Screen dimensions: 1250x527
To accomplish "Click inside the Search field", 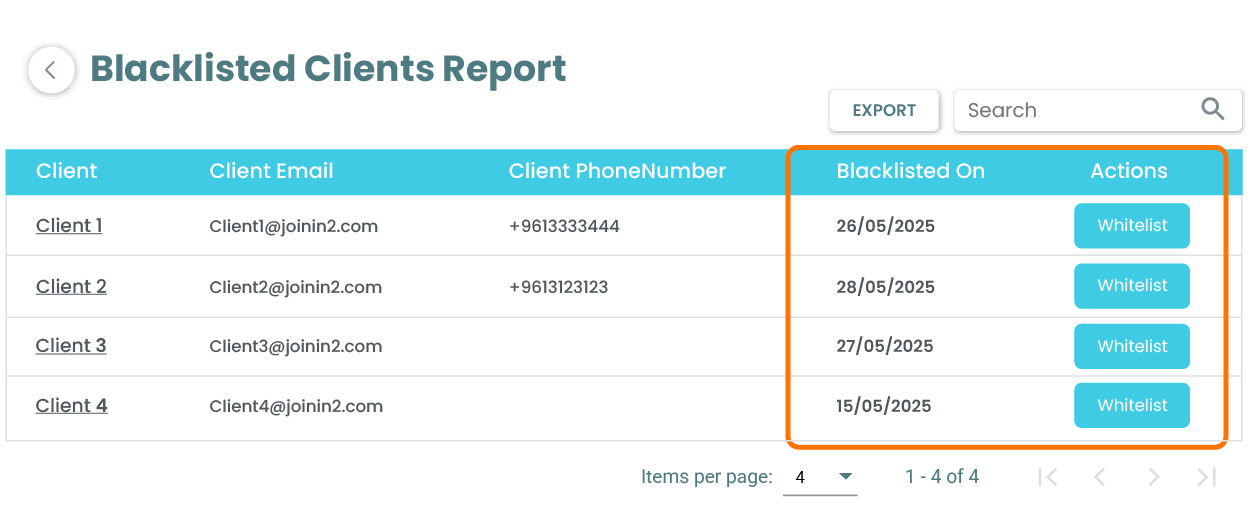I will [x=1070, y=110].
